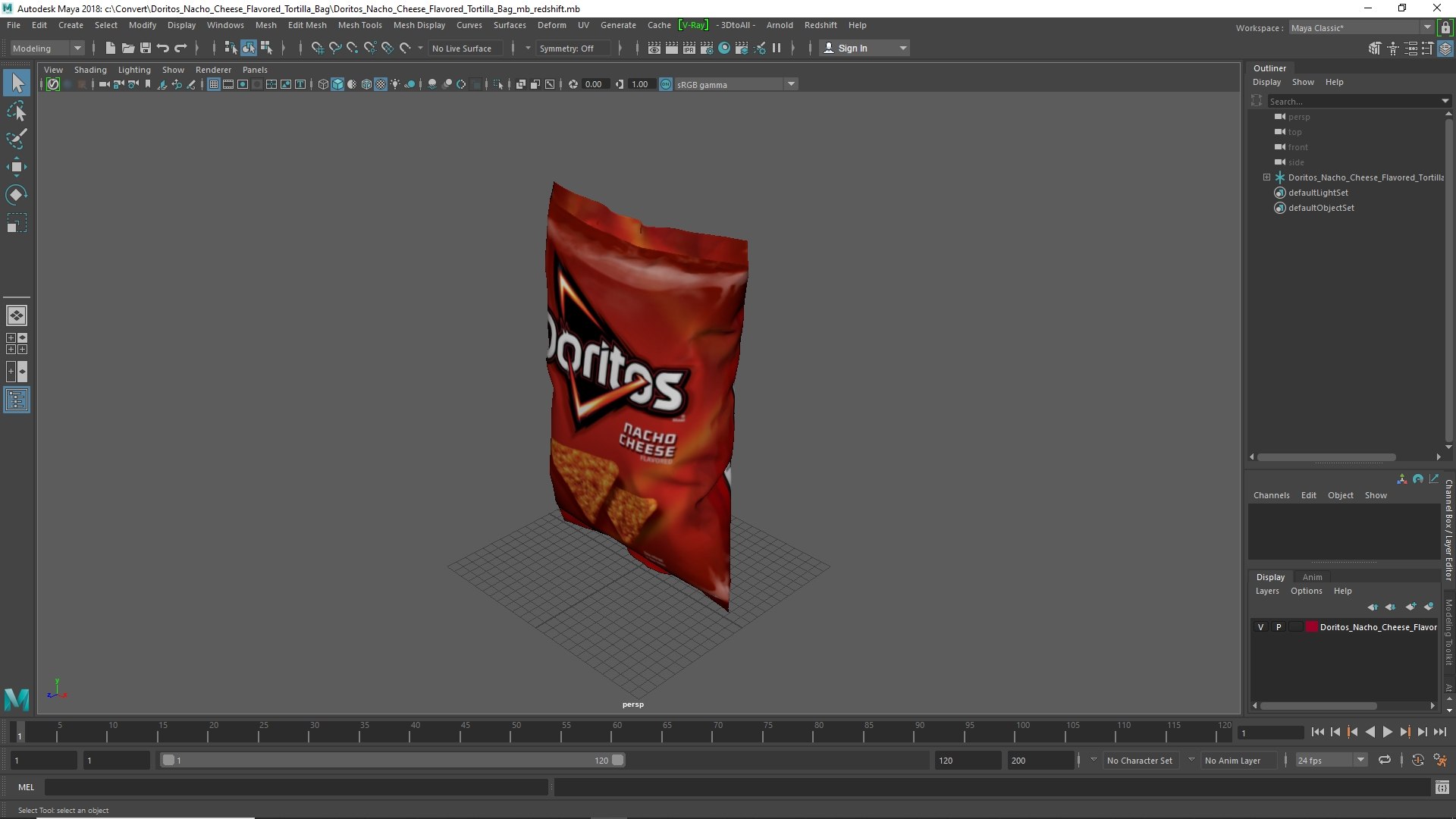The width and height of the screenshot is (1456, 819).
Task: Pause Viewport 2.0 display update
Action: click(777, 48)
